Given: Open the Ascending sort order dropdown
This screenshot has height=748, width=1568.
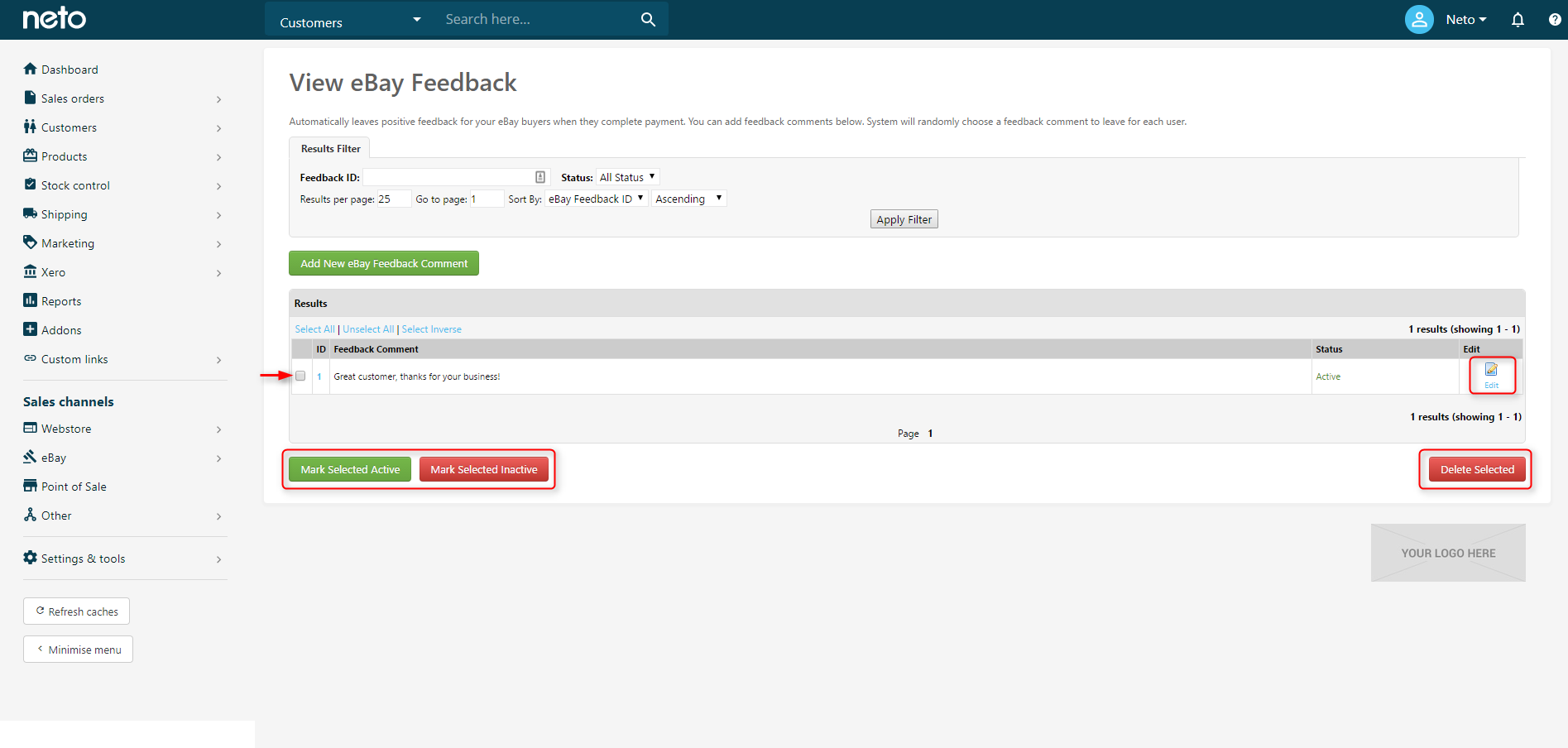Looking at the screenshot, I should pyautogui.click(x=689, y=199).
